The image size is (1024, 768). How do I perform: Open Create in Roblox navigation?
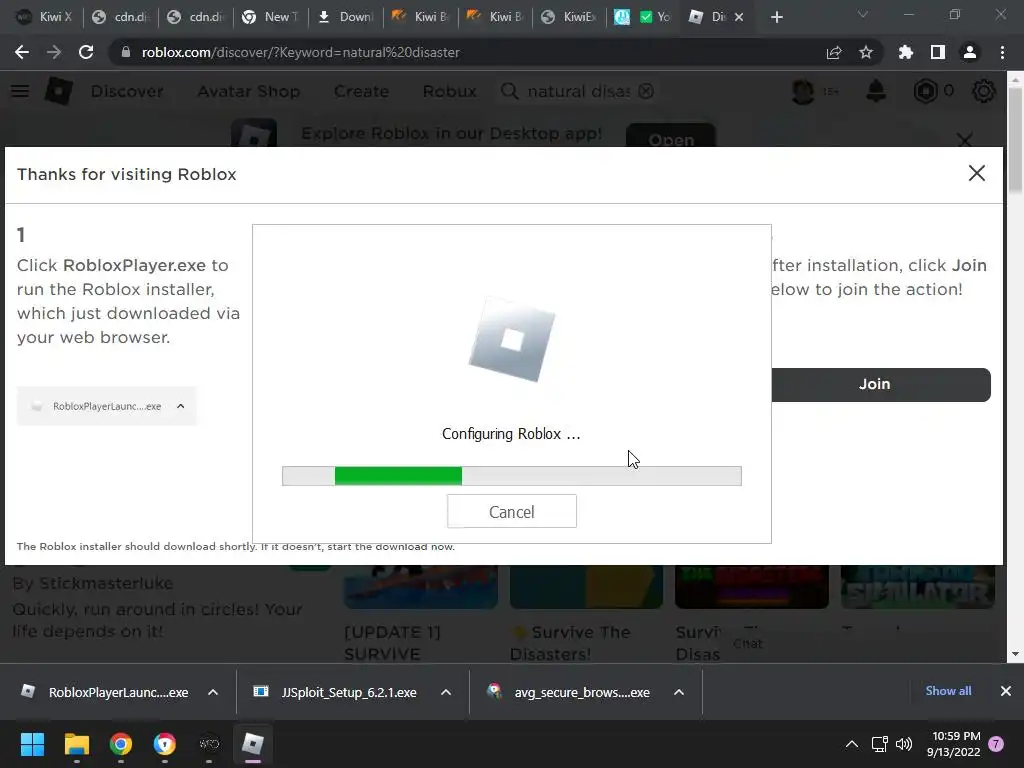(361, 91)
